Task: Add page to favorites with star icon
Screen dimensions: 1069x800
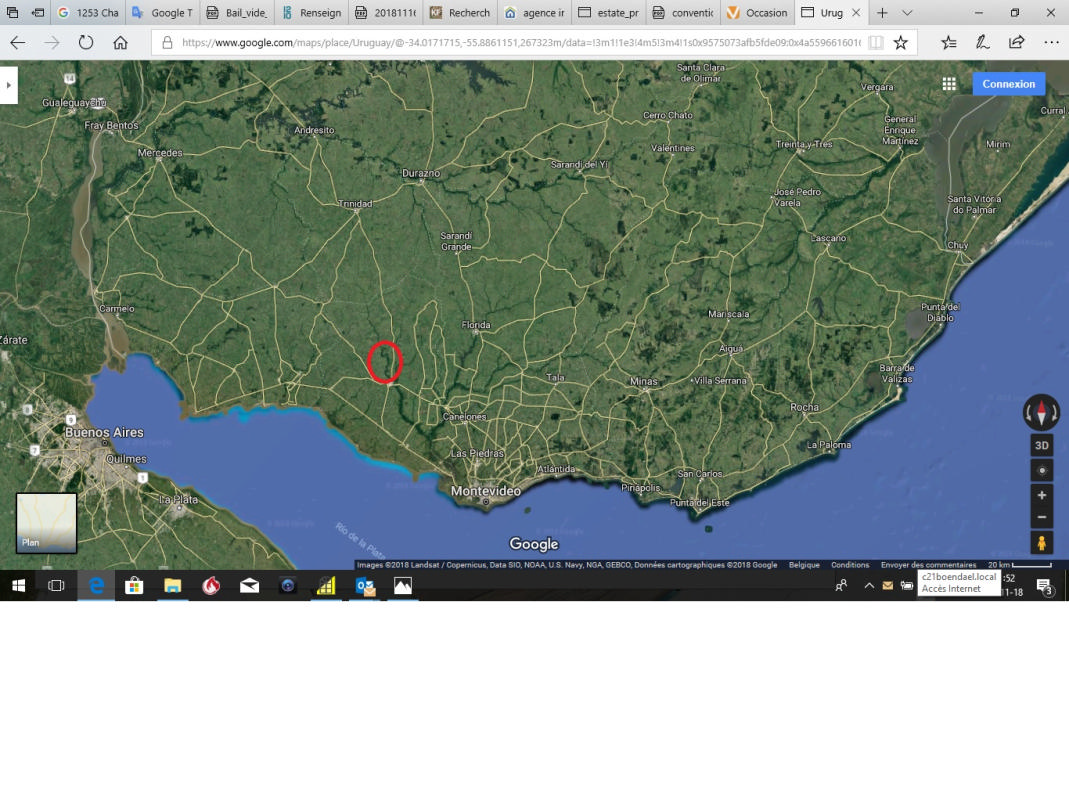Action: (900, 43)
